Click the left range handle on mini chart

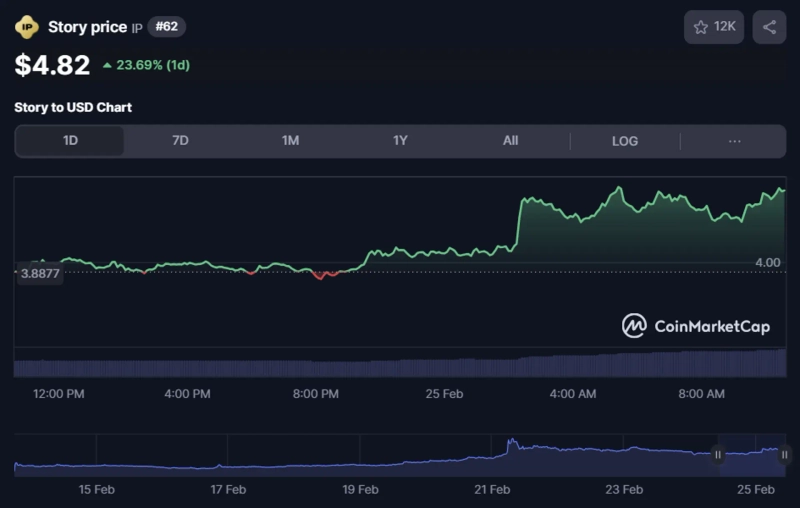click(717, 454)
